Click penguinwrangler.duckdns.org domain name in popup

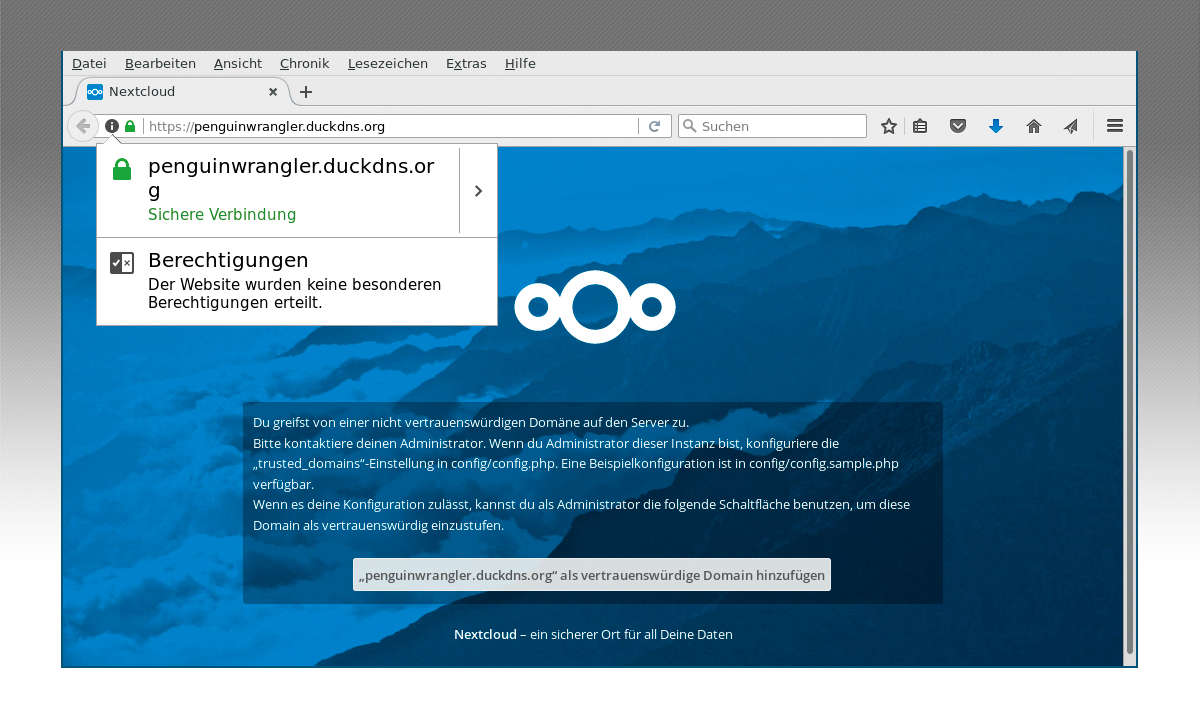(291, 178)
